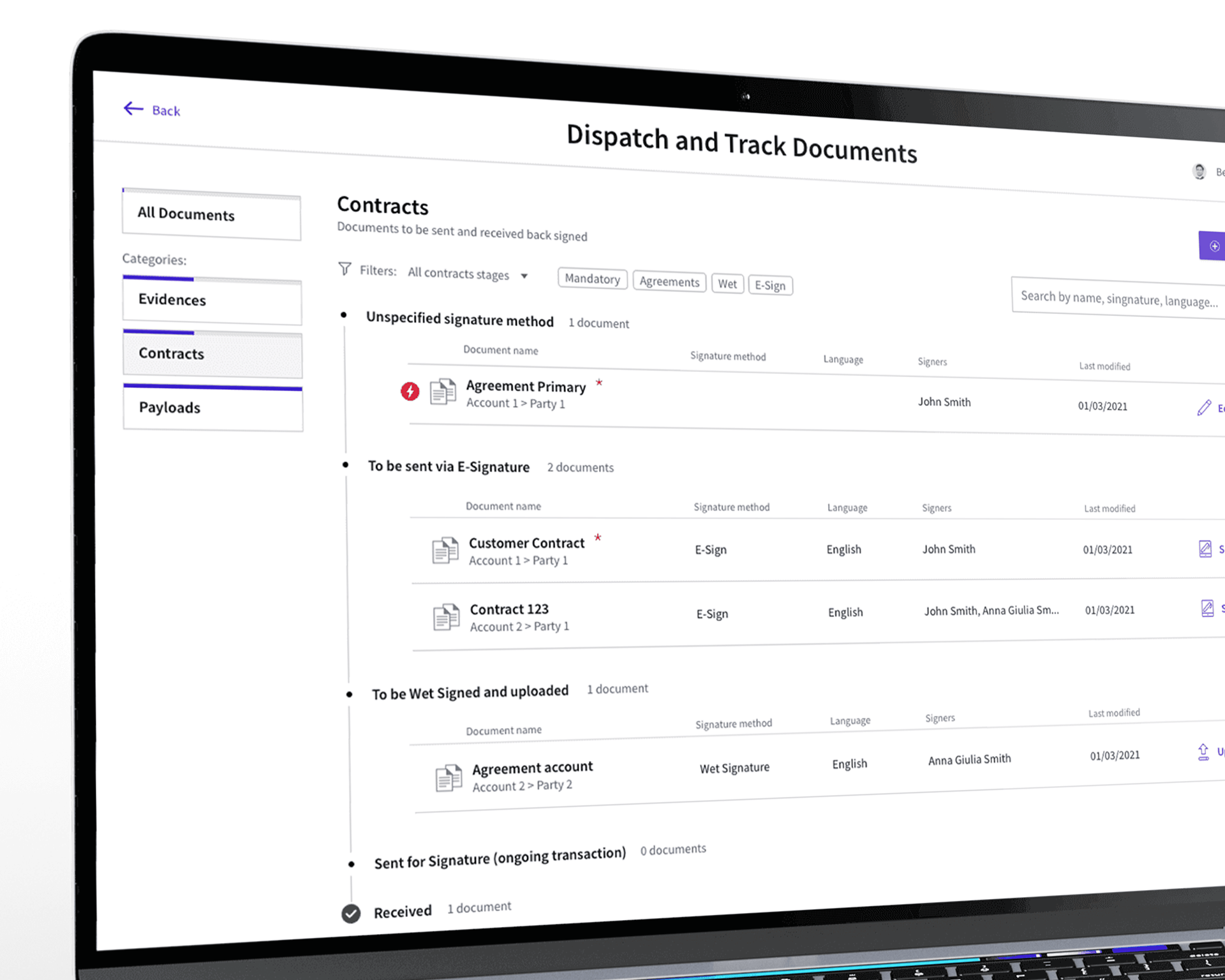Click the Contract 123 document icon
Image resolution: width=1225 pixels, height=980 pixels.
pyautogui.click(x=447, y=617)
